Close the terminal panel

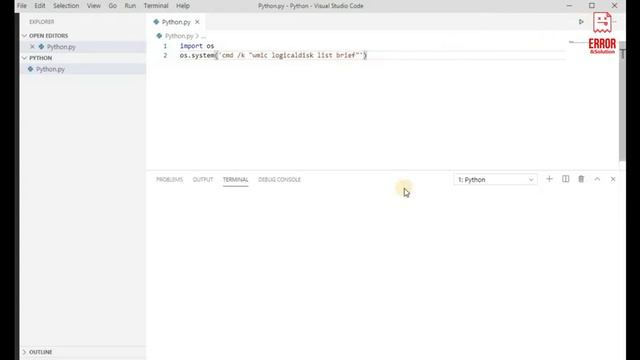pos(613,179)
